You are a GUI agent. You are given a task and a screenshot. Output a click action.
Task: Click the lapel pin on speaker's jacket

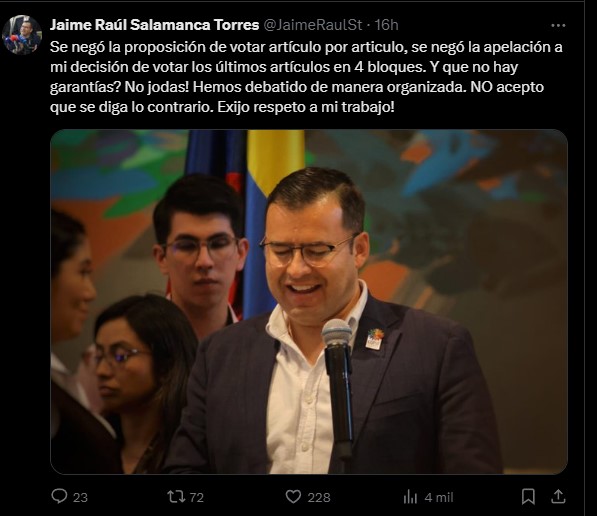tap(375, 339)
